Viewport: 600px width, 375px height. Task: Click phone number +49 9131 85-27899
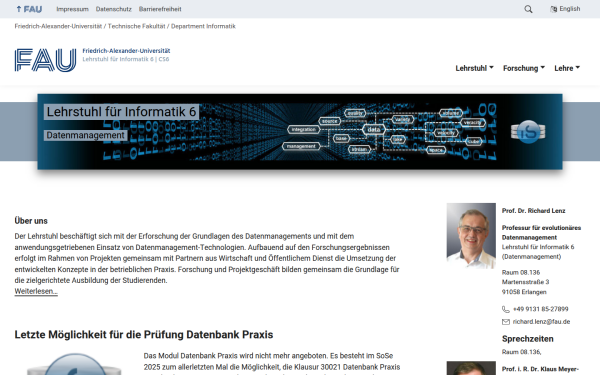[x=540, y=309]
